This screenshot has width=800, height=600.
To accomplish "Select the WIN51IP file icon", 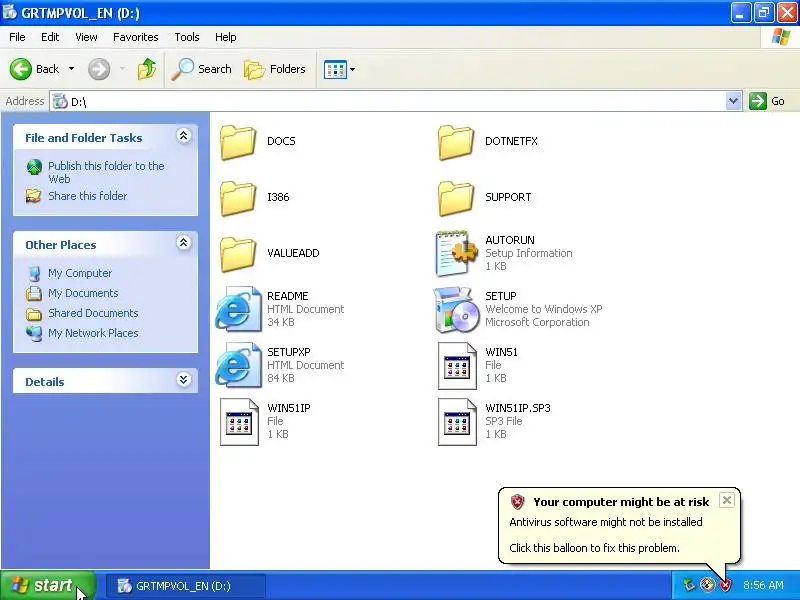I will click(x=239, y=422).
